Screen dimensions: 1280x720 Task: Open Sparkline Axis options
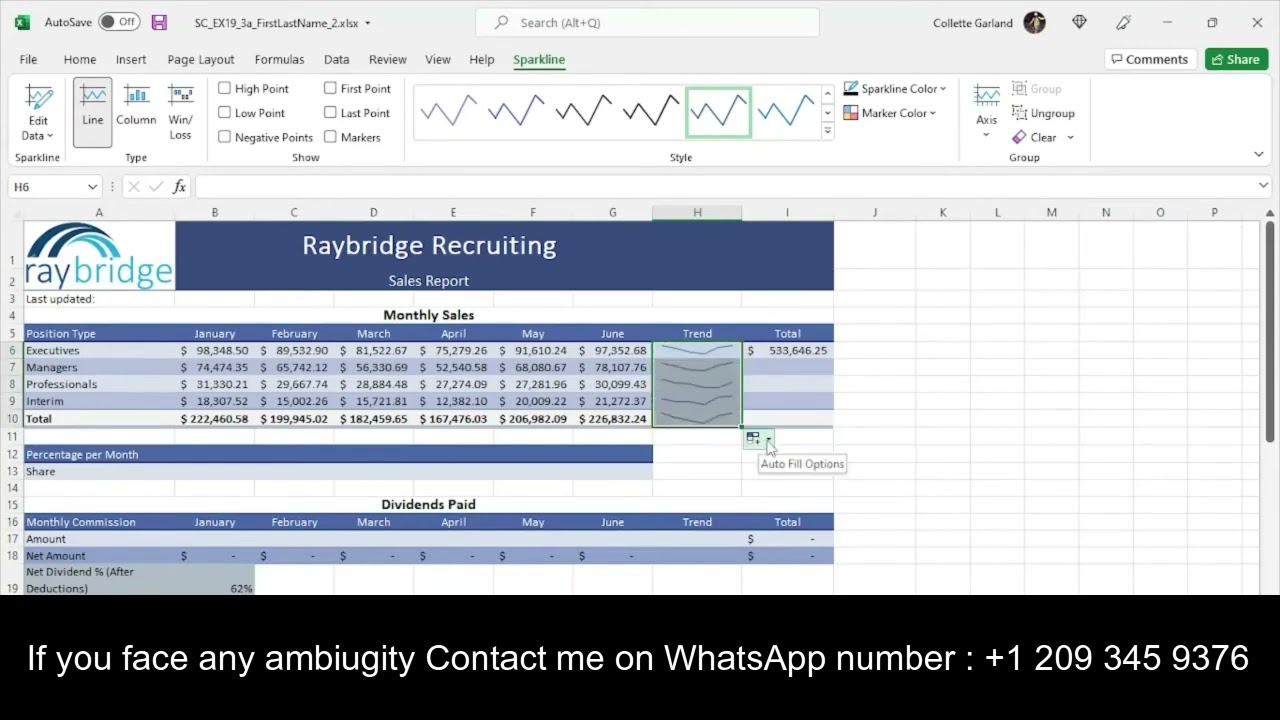(x=987, y=112)
